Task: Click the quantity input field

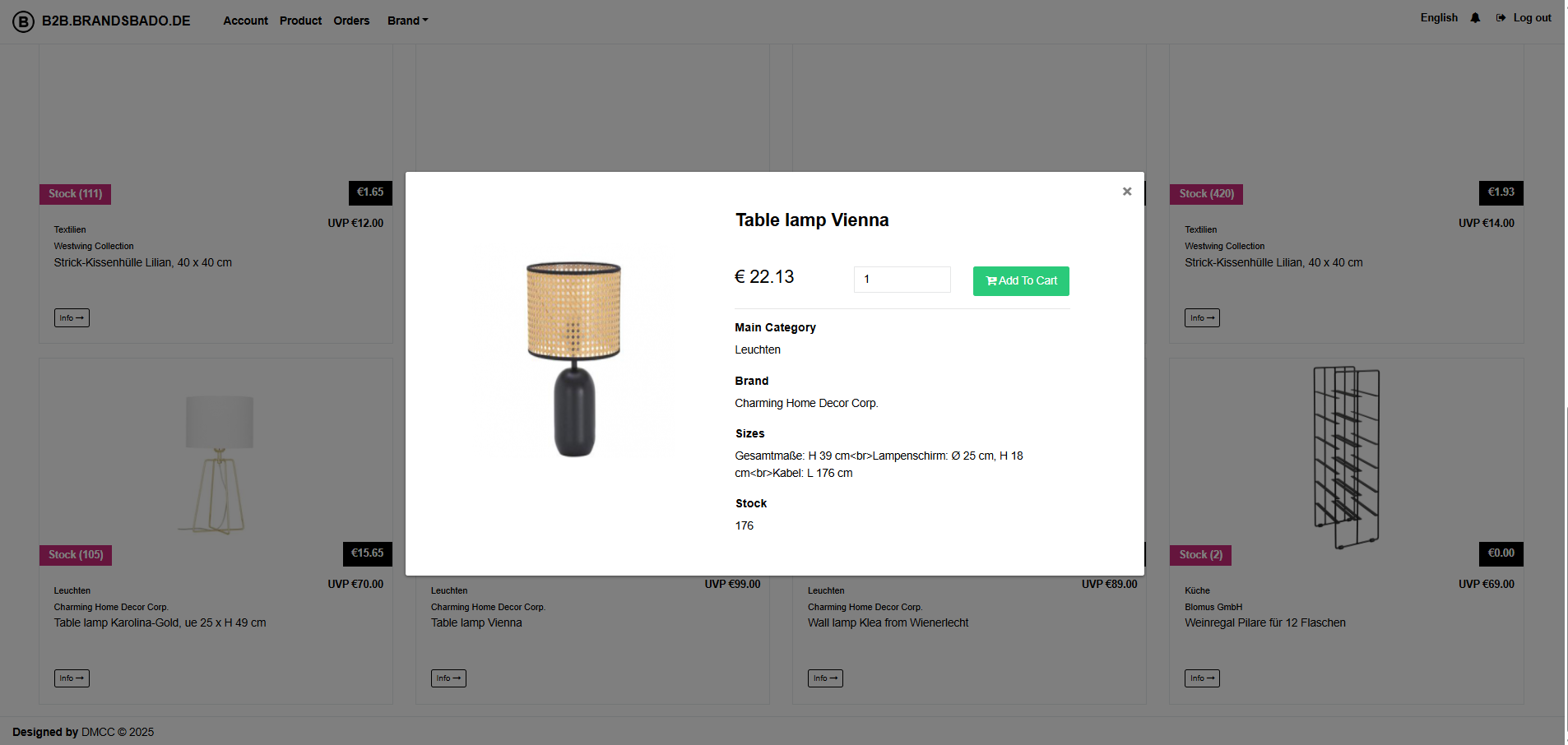Action: coord(902,280)
